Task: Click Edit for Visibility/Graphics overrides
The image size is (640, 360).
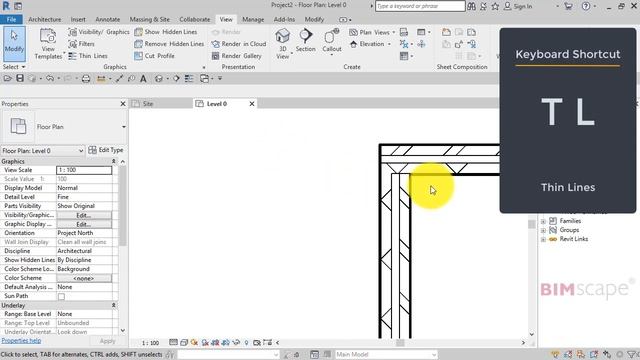Action: (x=84, y=215)
